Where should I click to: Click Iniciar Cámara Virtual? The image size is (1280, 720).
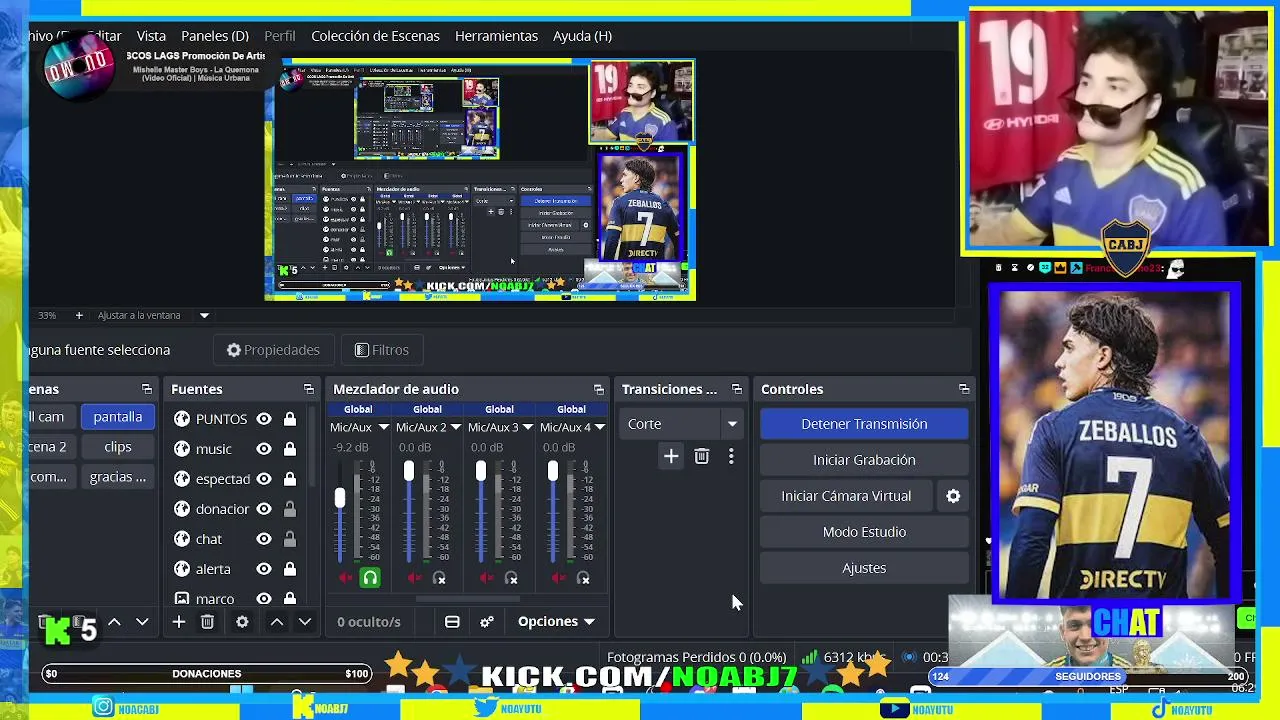(846, 496)
